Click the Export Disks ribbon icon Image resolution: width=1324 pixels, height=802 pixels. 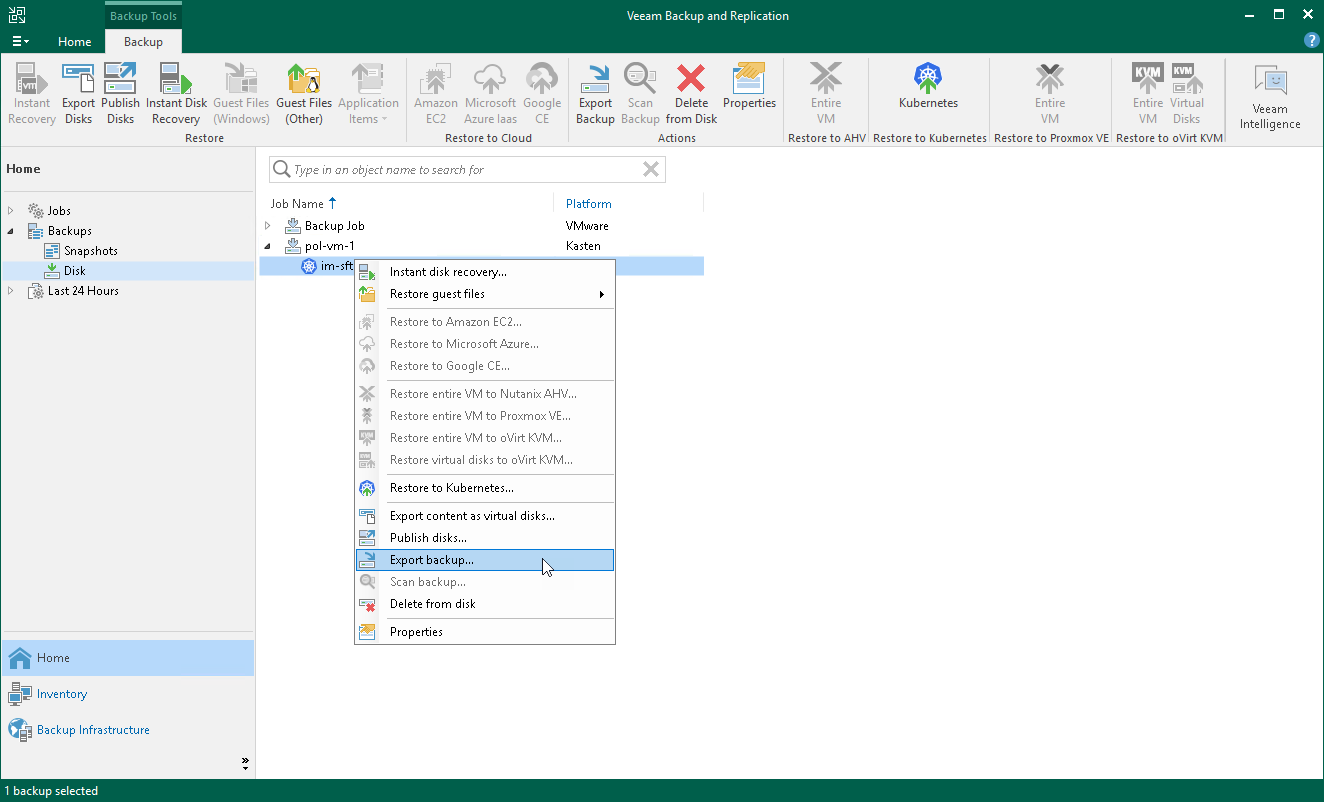pyautogui.click(x=78, y=94)
